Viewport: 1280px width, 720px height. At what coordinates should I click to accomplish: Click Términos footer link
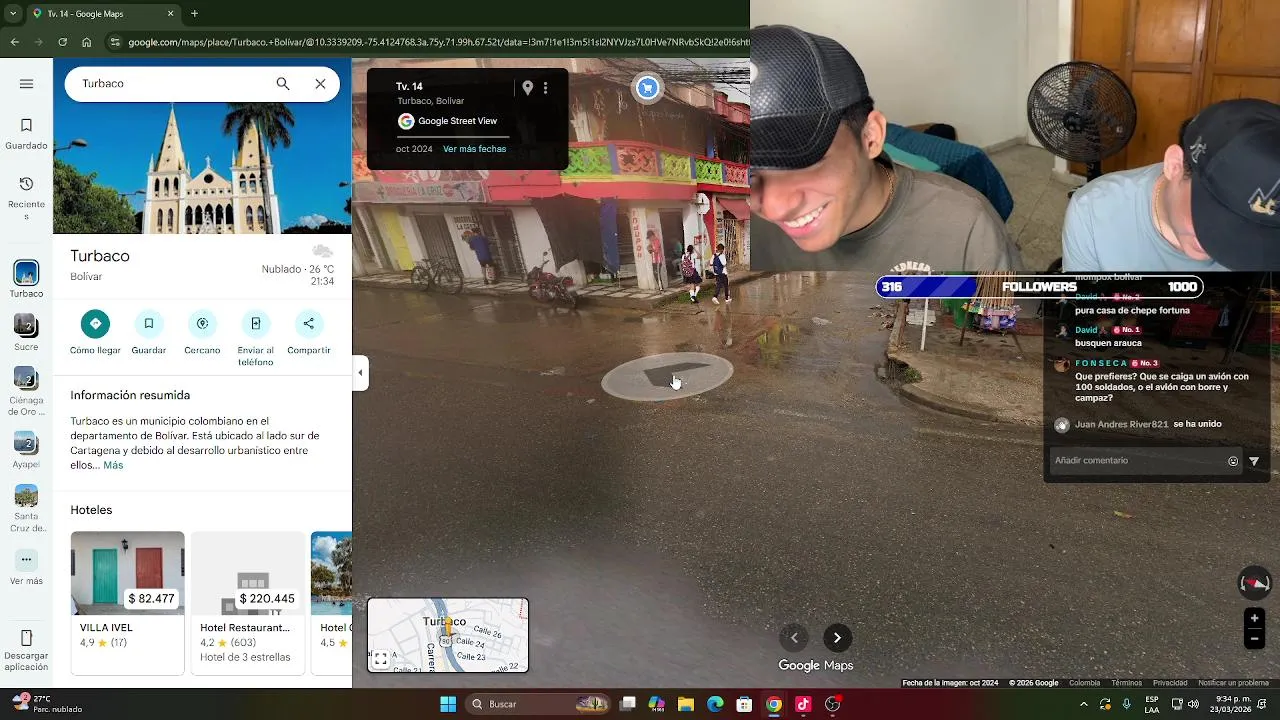coord(1126,683)
